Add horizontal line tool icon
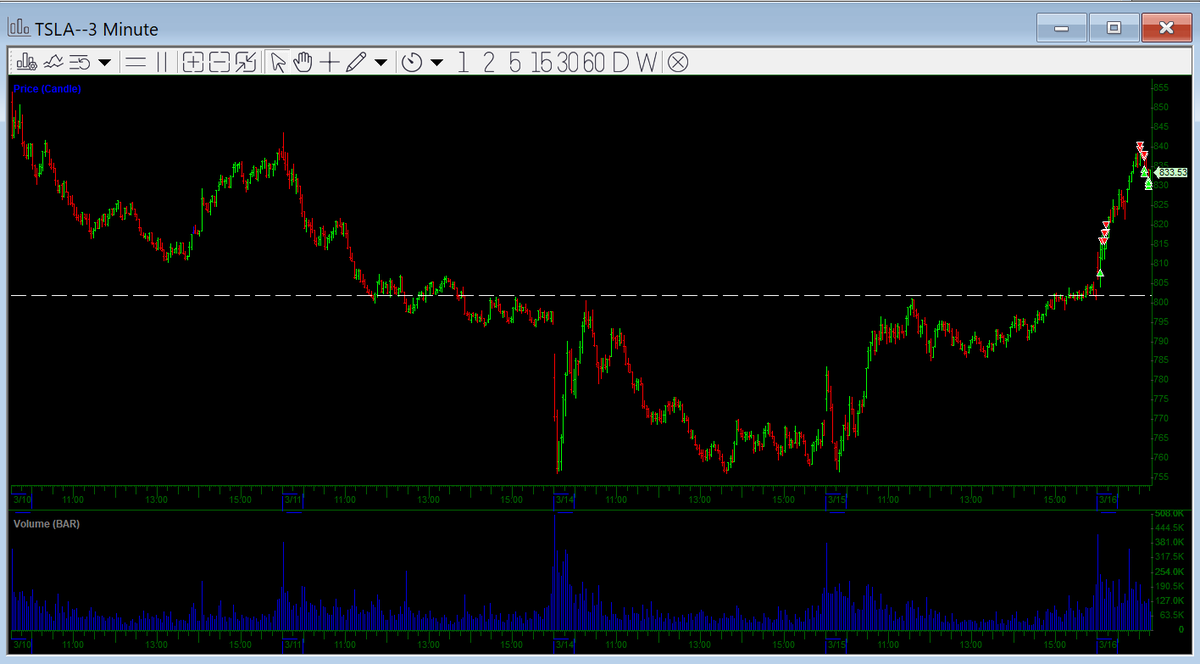This screenshot has height=664, width=1200. [x=136, y=63]
